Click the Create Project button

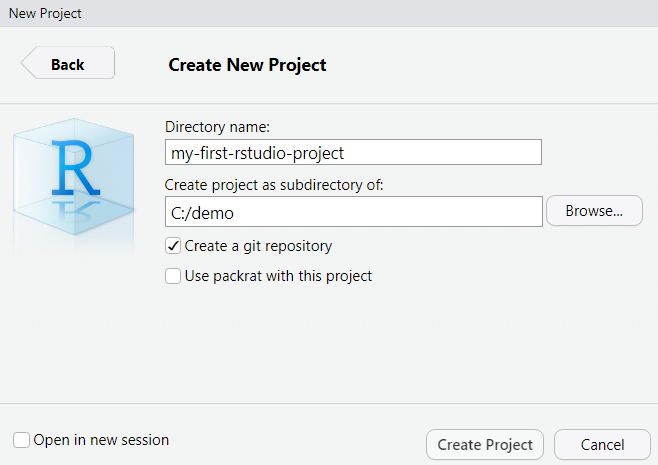click(485, 444)
